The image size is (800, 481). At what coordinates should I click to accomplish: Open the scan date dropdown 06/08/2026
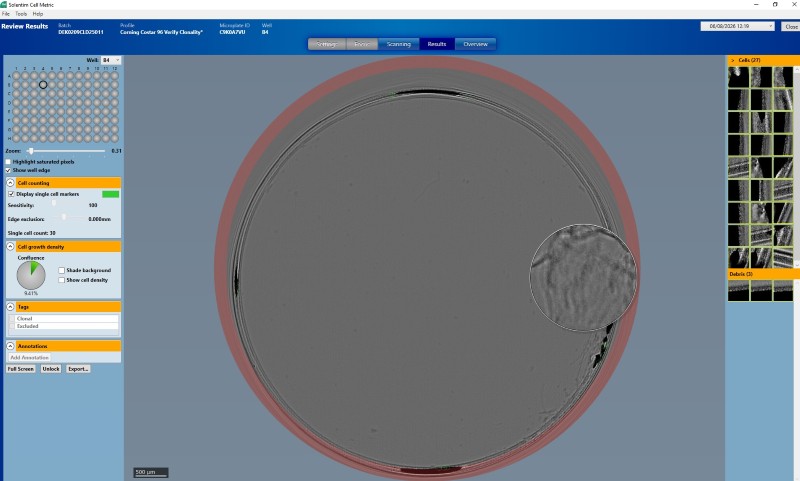pyautogui.click(x=737, y=26)
